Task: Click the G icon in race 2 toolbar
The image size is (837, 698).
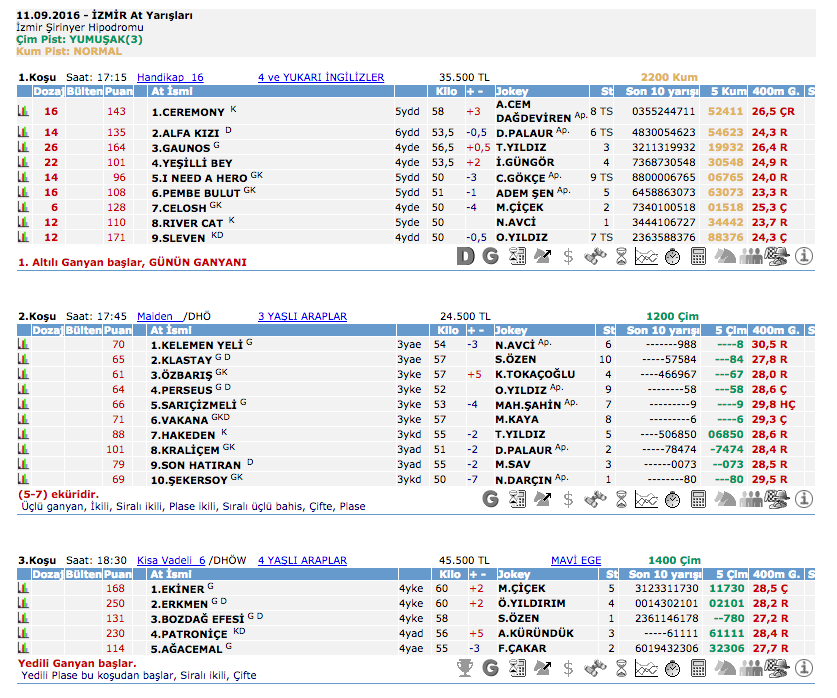Action: pyautogui.click(x=490, y=497)
